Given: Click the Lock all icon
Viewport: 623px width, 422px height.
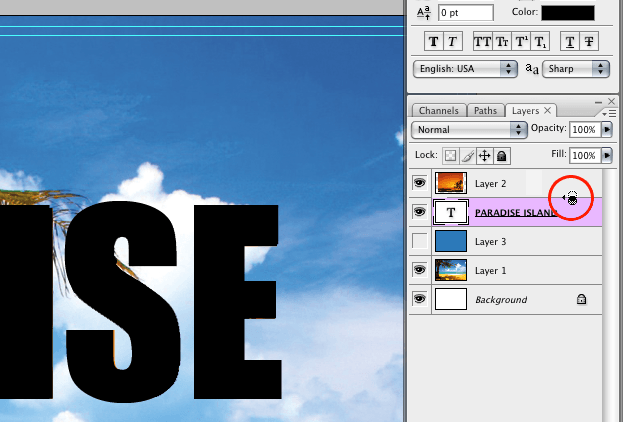Looking at the screenshot, I should tap(501, 156).
